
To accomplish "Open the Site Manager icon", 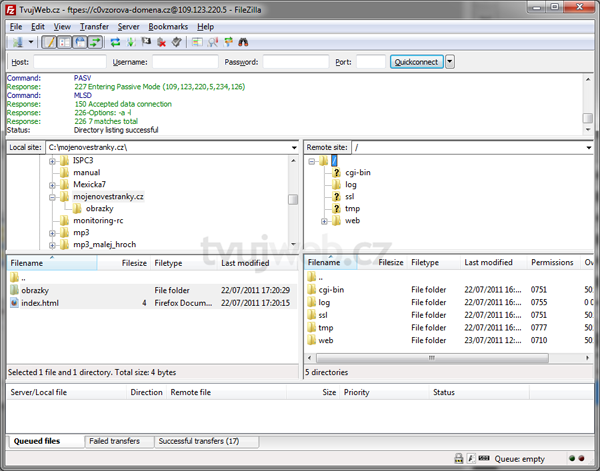I will (x=17, y=42).
